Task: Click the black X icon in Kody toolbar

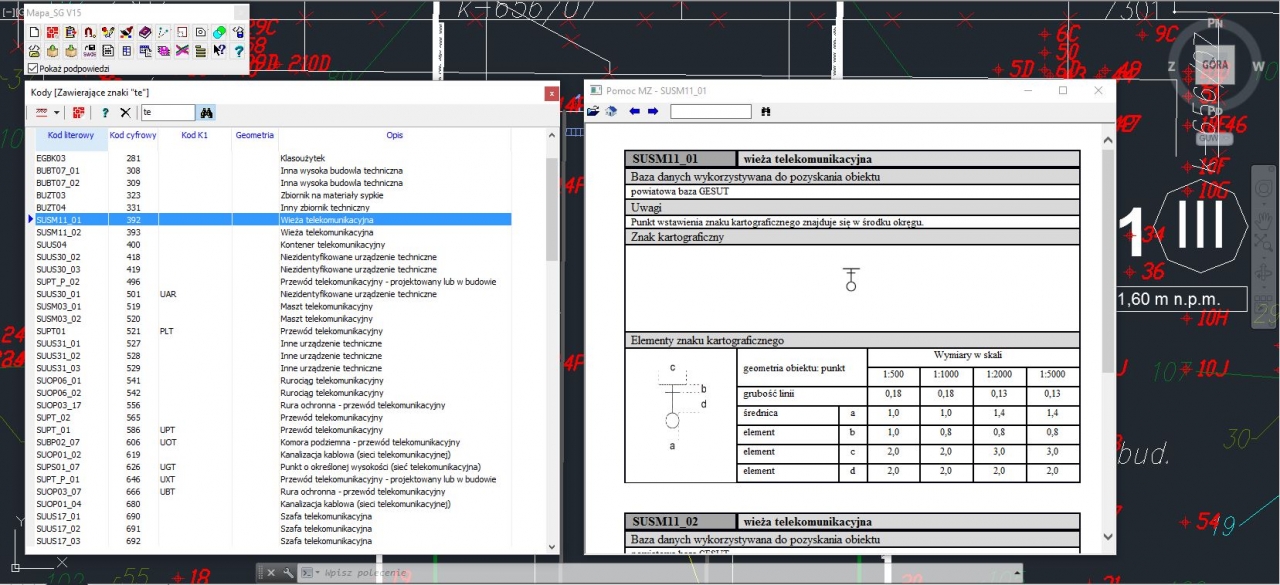Action: click(x=125, y=113)
